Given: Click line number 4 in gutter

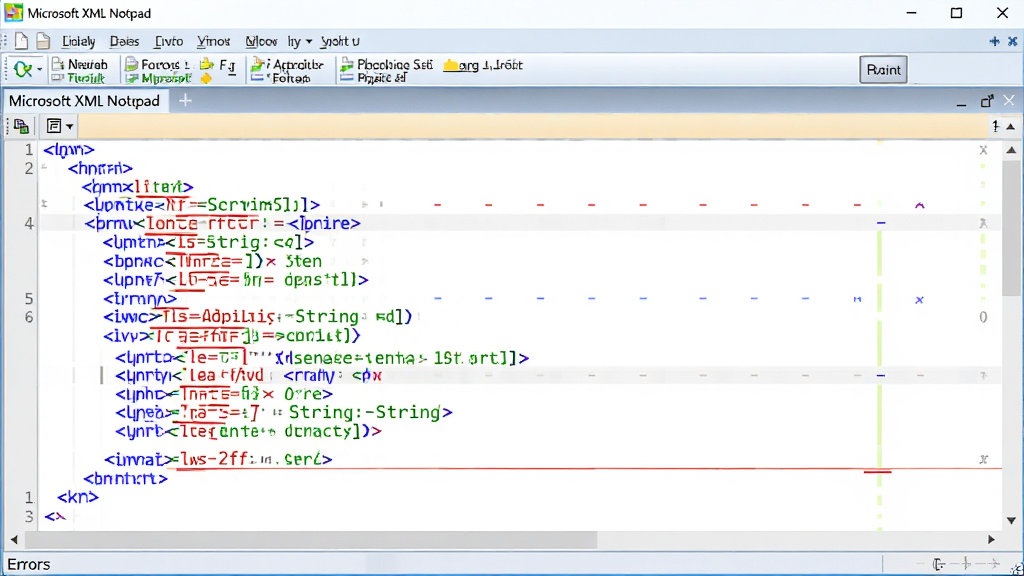Looking at the screenshot, I should [x=29, y=223].
